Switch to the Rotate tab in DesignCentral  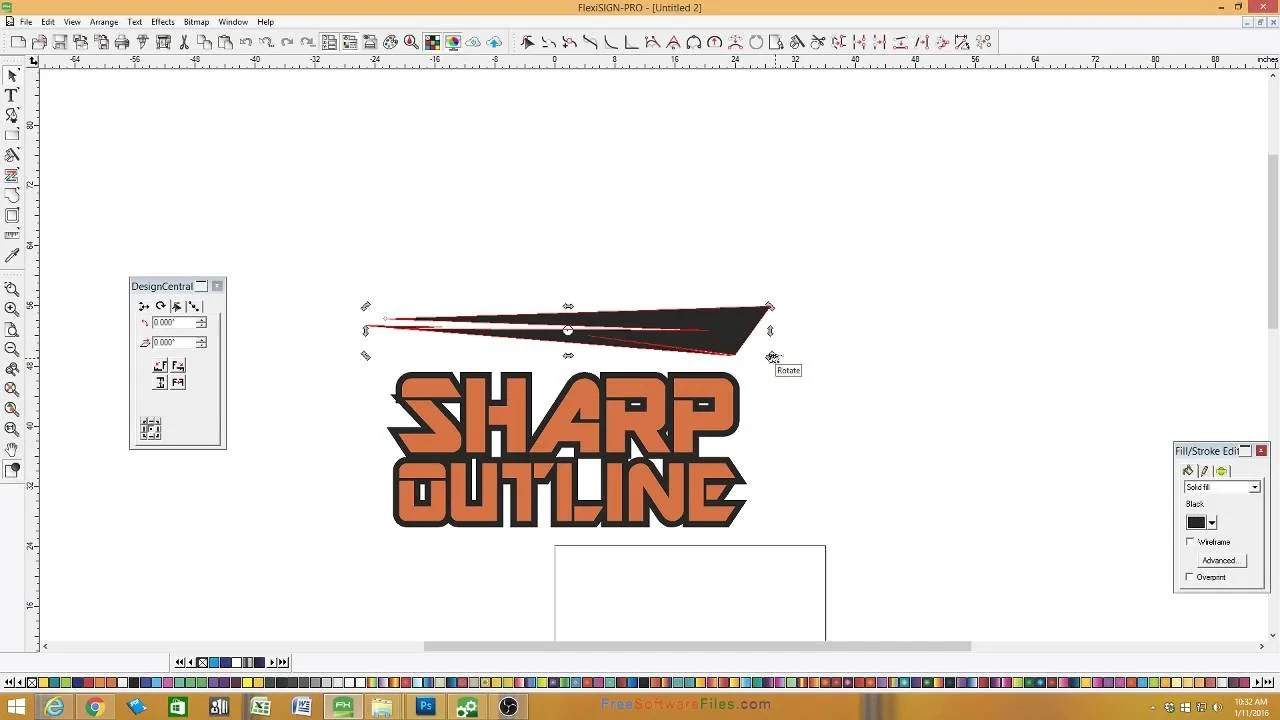[x=160, y=306]
